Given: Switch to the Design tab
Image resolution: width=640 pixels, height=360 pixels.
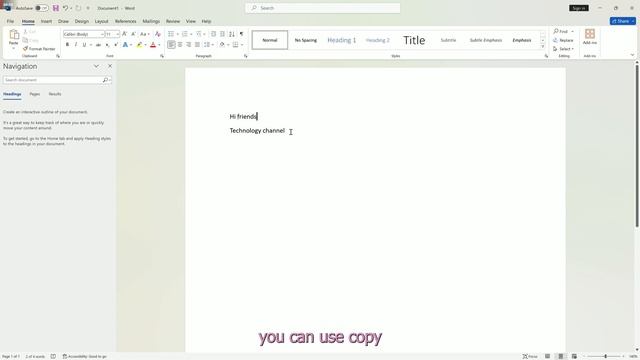Looking at the screenshot, I should [82, 21].
